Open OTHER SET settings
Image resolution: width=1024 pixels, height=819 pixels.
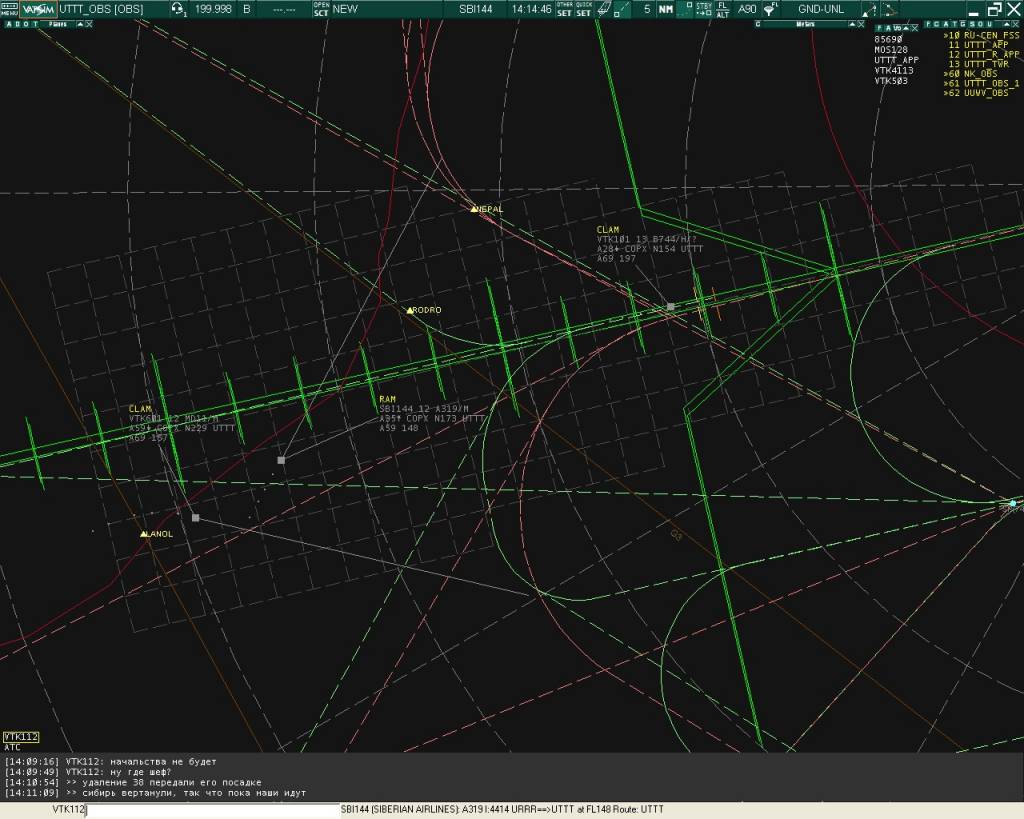click(564, 9)
